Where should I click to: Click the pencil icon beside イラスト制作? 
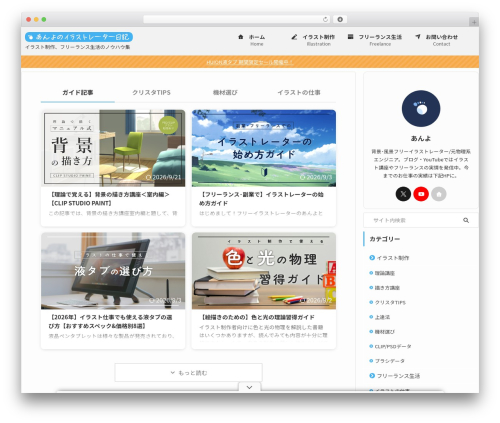(x=294, y=37)
